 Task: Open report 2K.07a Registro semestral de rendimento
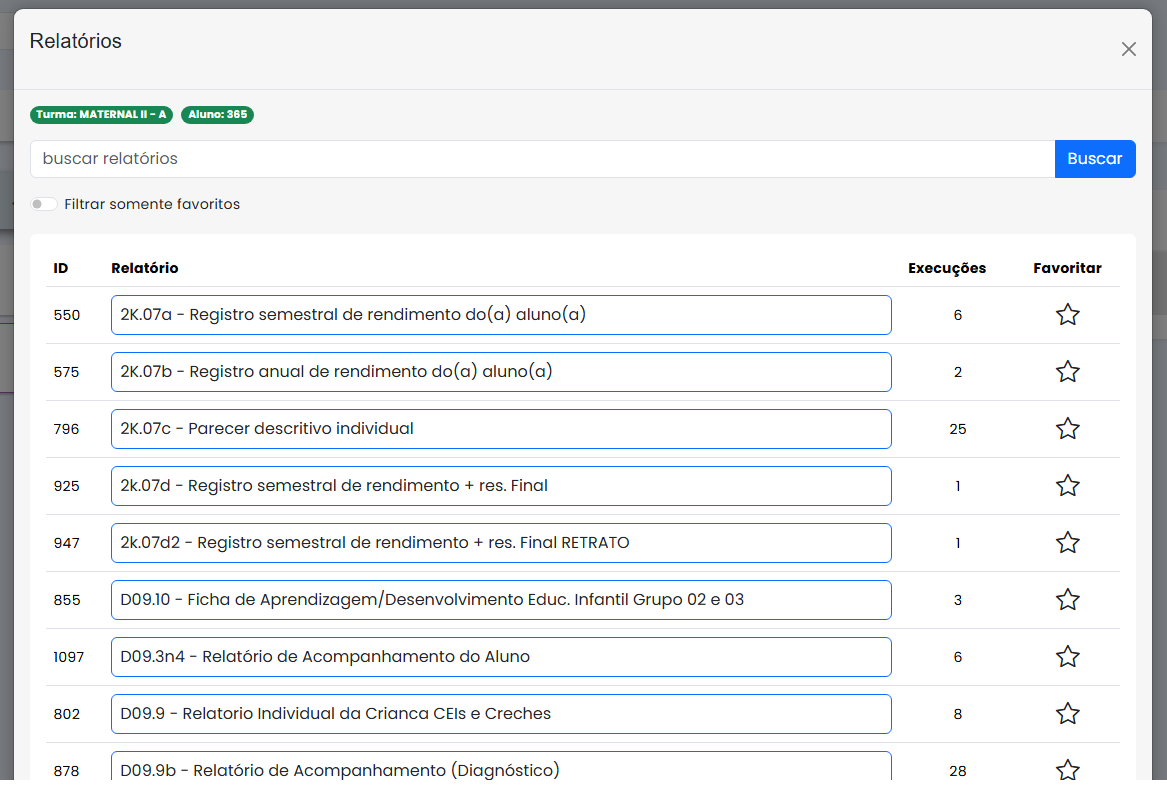[x=501, y=315]
